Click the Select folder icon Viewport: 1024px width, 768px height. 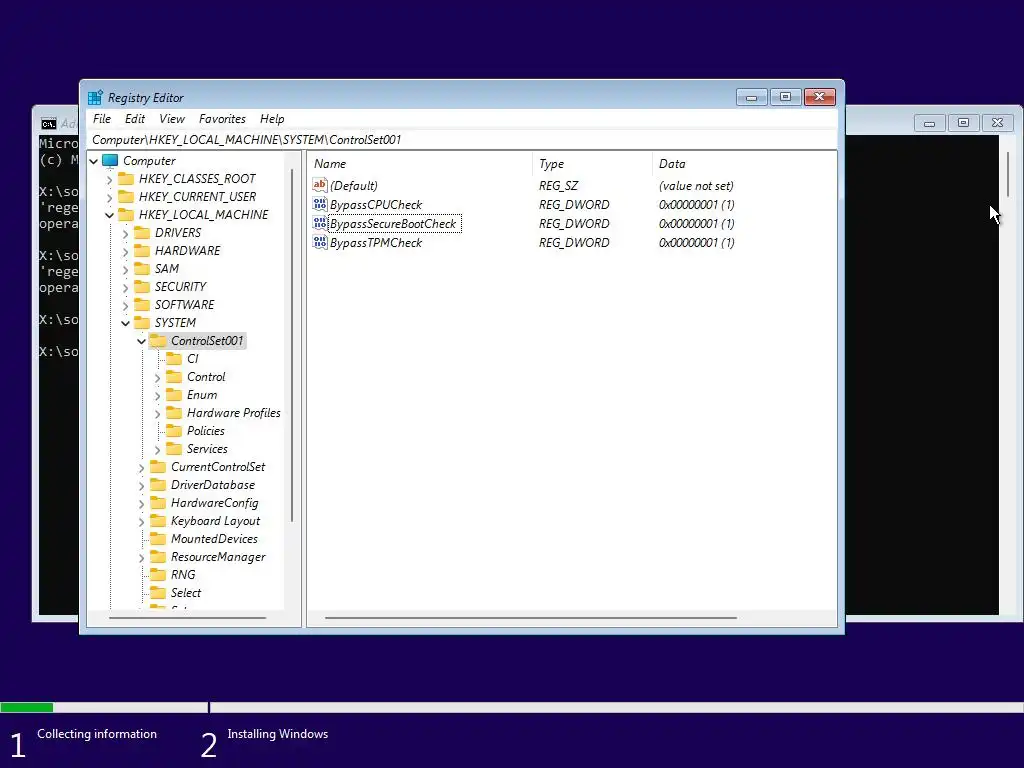point(158,592)
